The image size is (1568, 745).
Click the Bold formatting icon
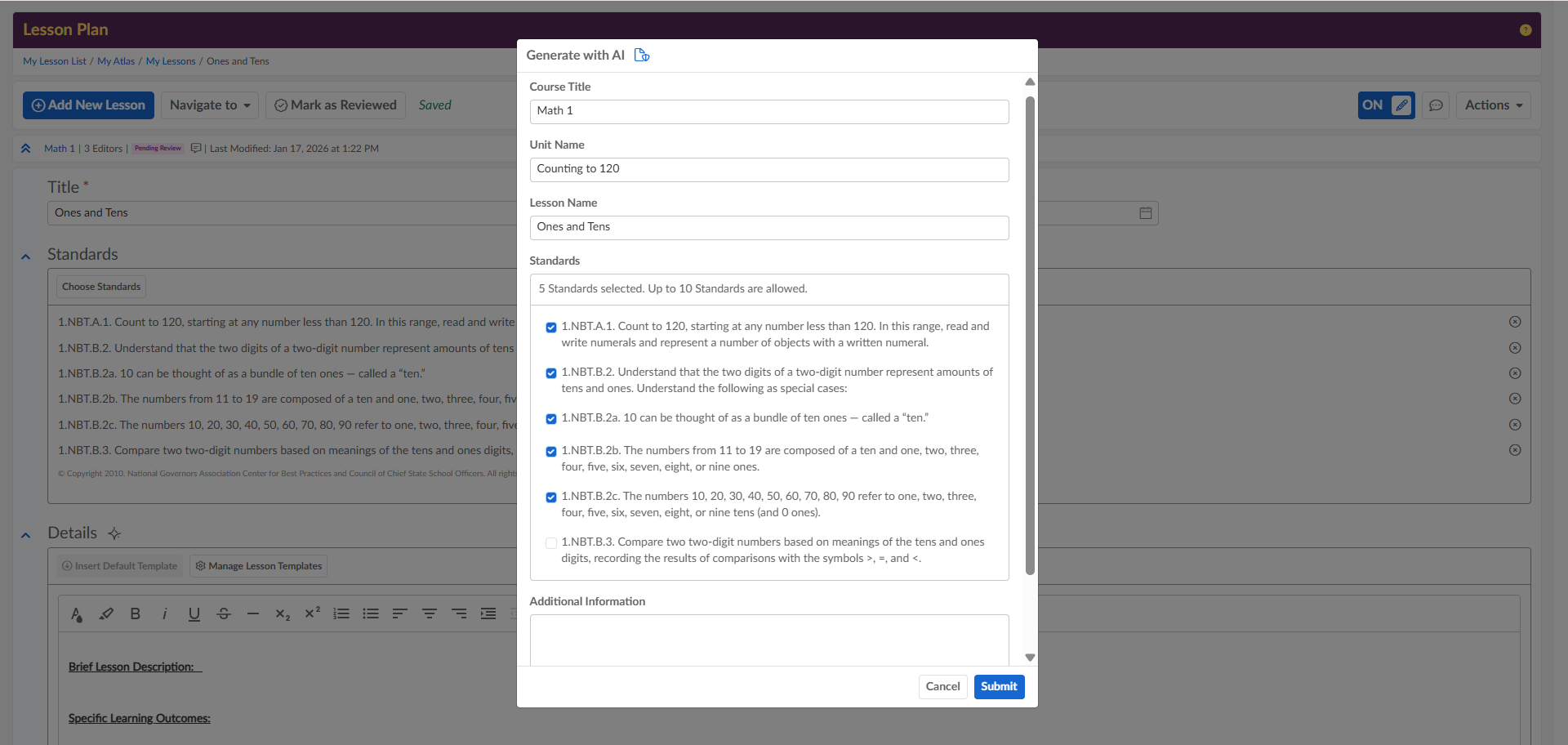tap(136, 614)
